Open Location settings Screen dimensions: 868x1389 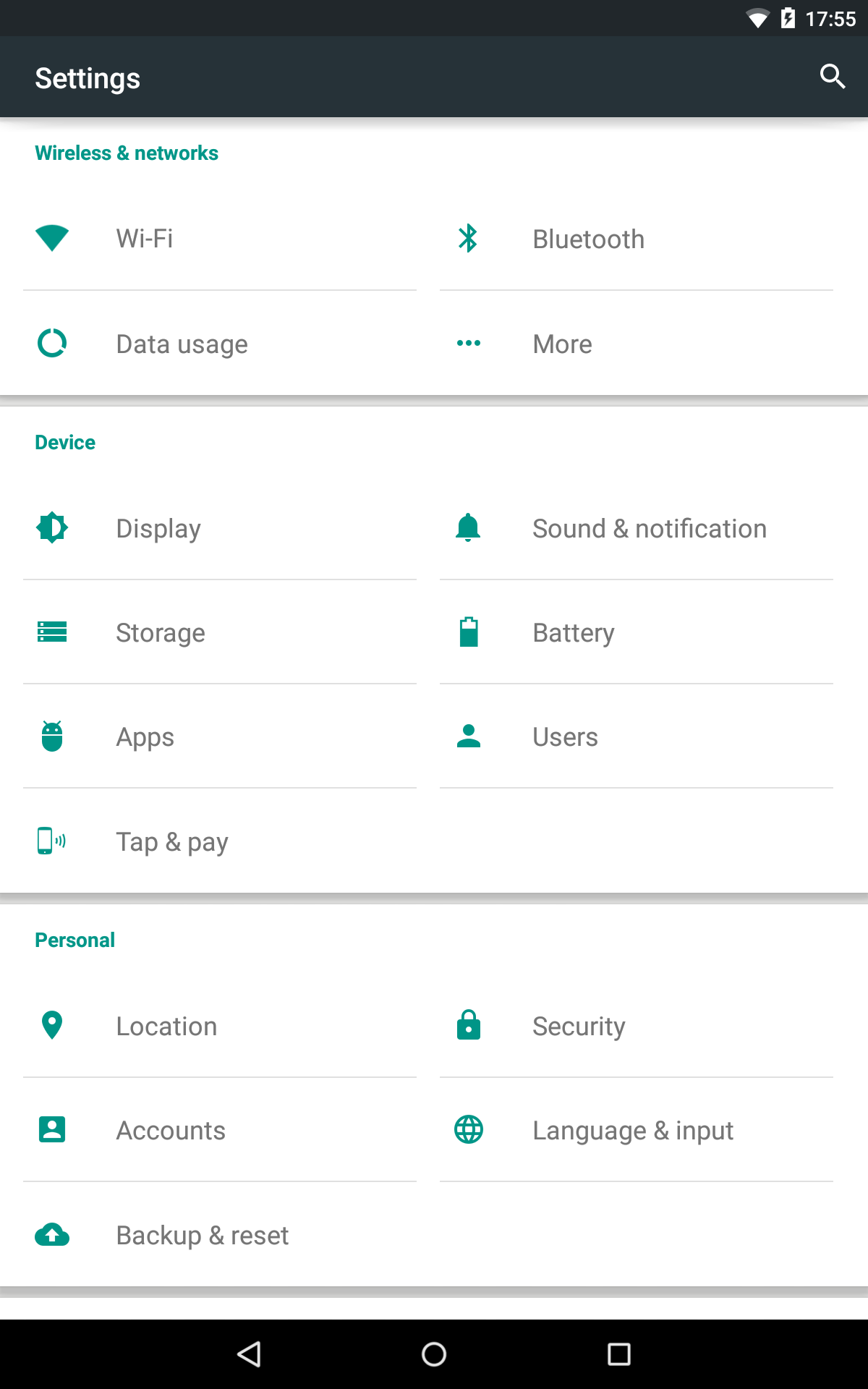pyautogui.click(x=166, y=1026)
